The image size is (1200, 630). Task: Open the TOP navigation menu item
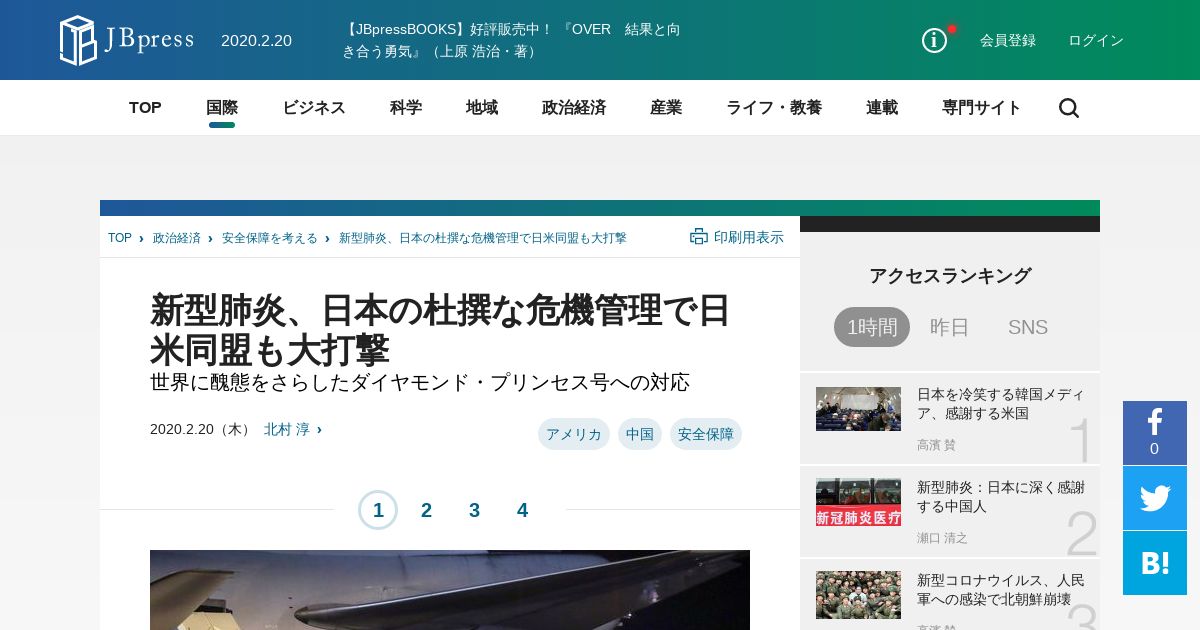[145, 108]
